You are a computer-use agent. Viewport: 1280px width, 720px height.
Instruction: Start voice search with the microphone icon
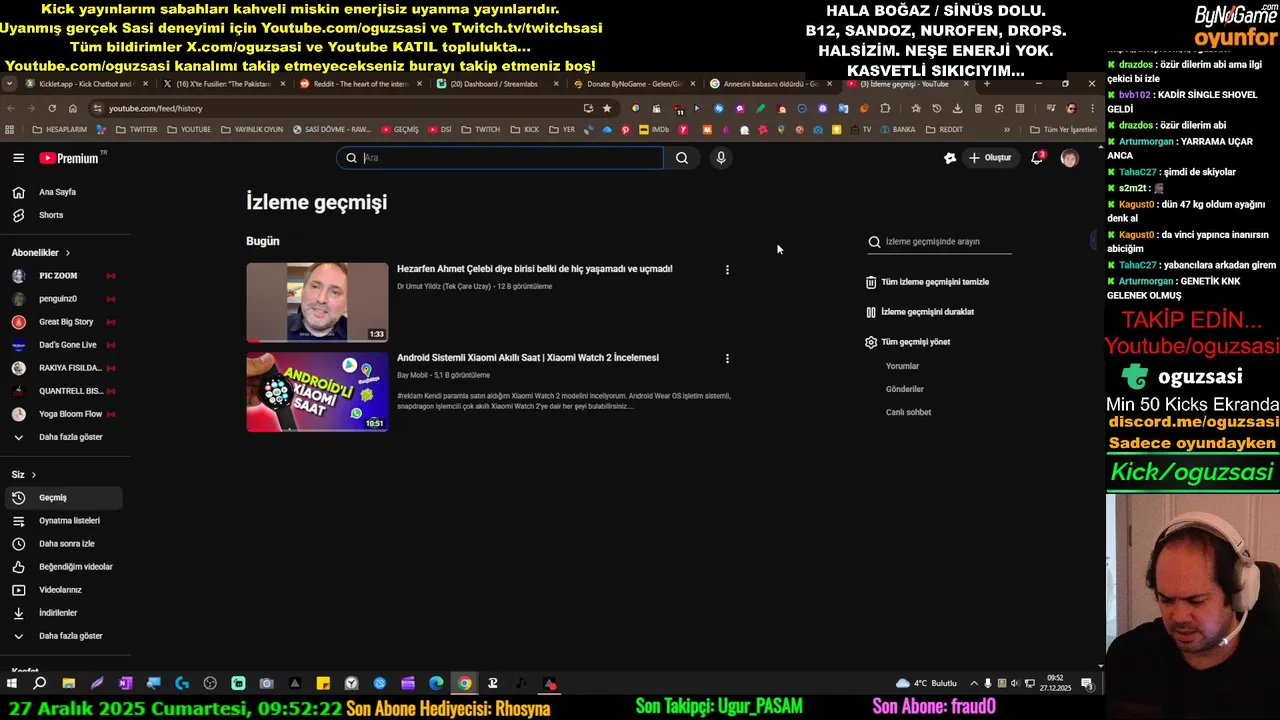pos(720,158)
